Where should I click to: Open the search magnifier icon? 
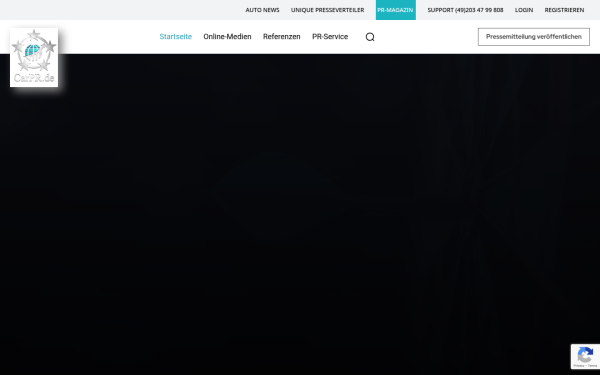tap(370, 37)
